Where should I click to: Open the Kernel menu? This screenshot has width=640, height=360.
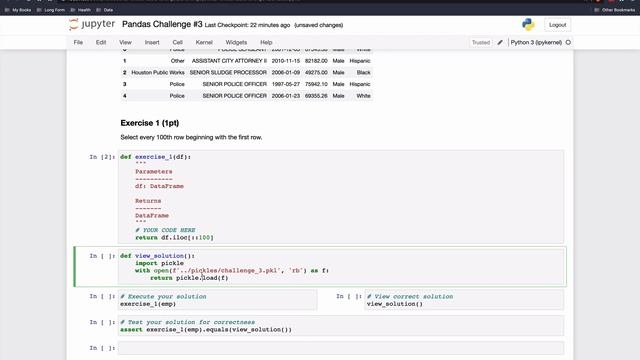tap(204, 42)
